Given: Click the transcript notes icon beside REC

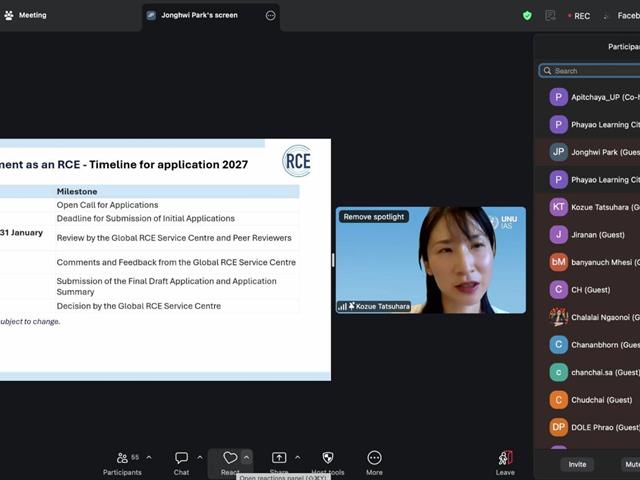Looking at the screenshot, I should point(550,16).
